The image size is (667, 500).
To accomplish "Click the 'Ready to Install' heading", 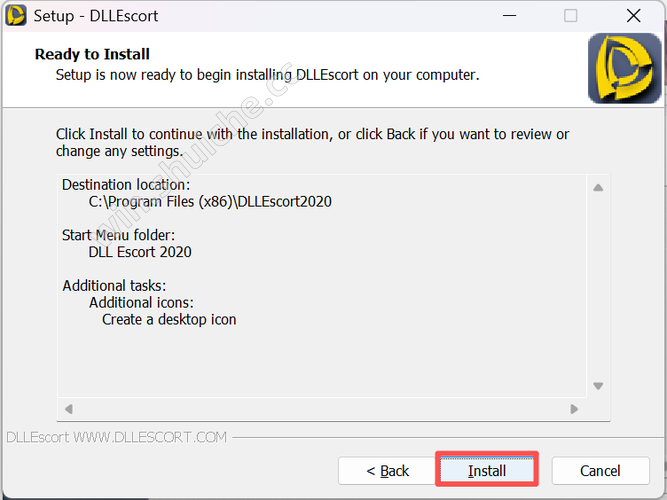I will 92,54.
